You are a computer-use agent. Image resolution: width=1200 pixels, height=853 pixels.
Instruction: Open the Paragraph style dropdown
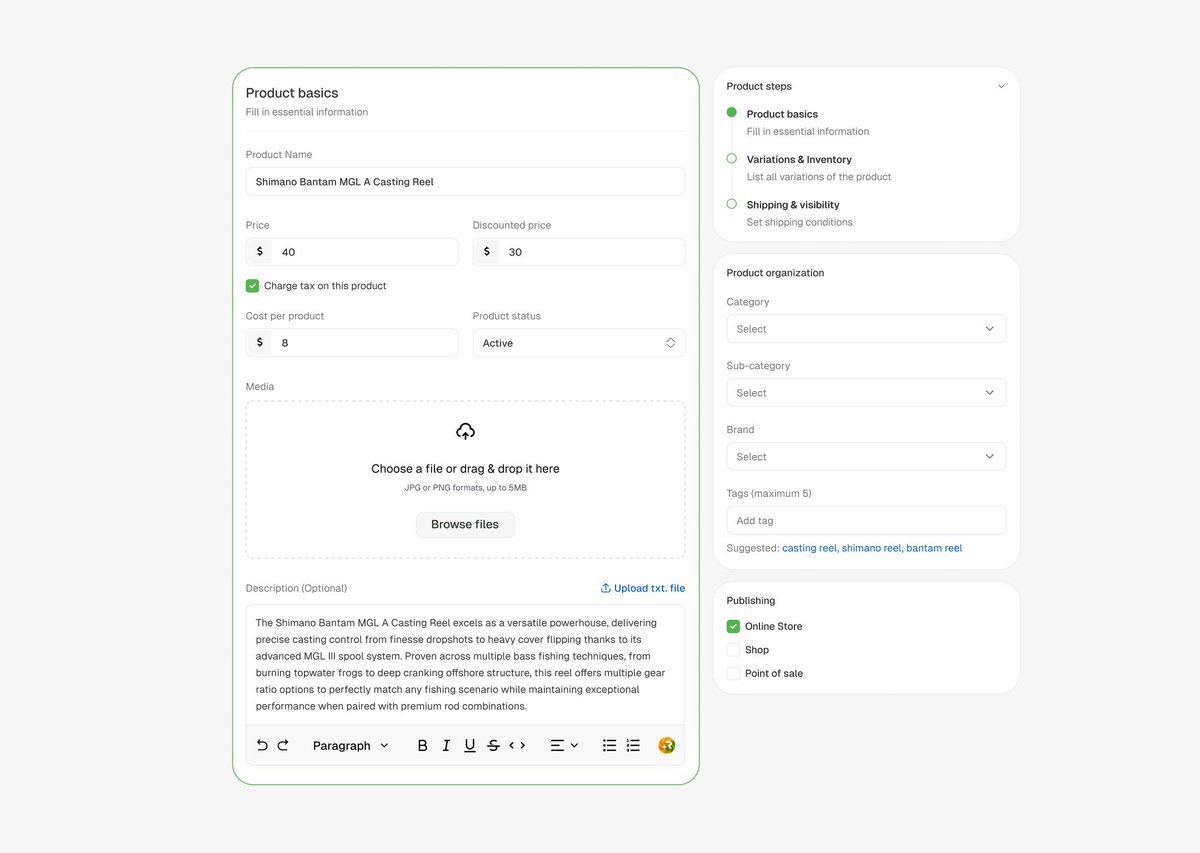[350, 745]
